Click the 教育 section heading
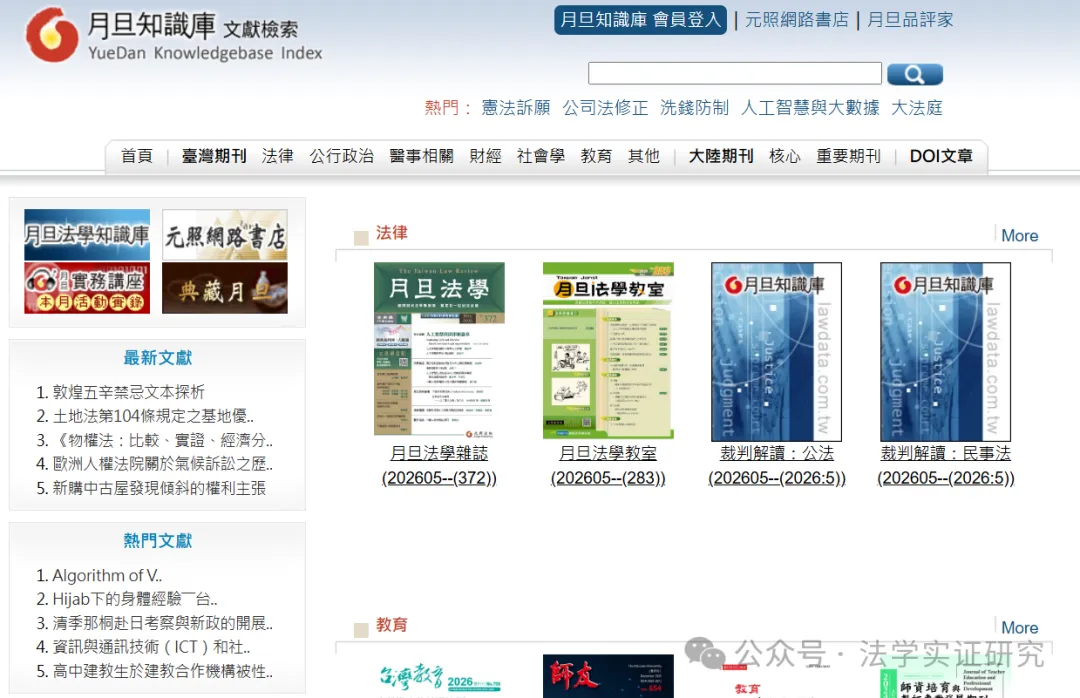Image resolution: width=1080 pixels, height=698 pixels. 391,625
